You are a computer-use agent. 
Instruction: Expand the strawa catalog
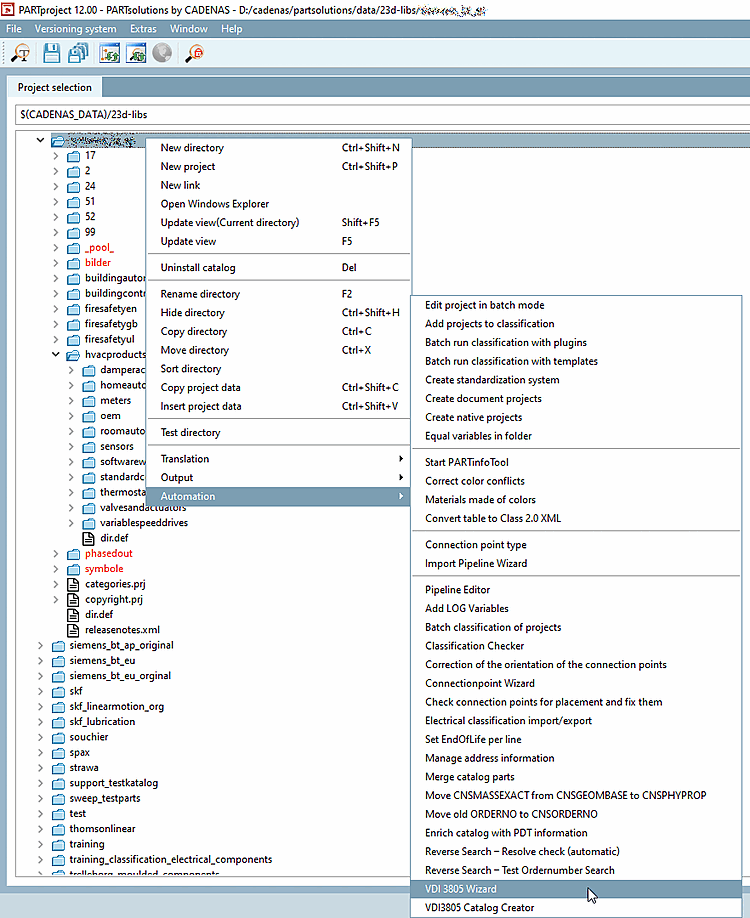(40, 768)
